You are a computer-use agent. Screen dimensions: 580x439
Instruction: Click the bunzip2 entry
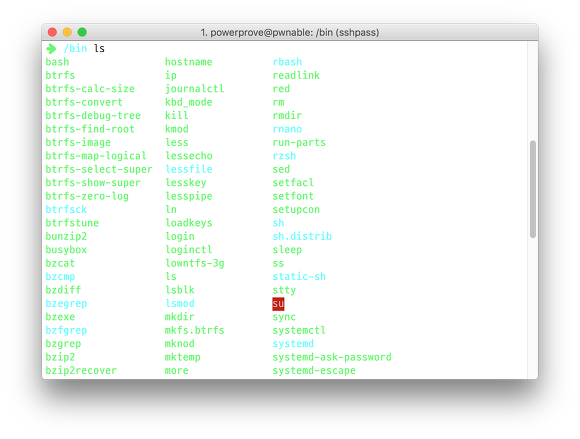(66, 236)
